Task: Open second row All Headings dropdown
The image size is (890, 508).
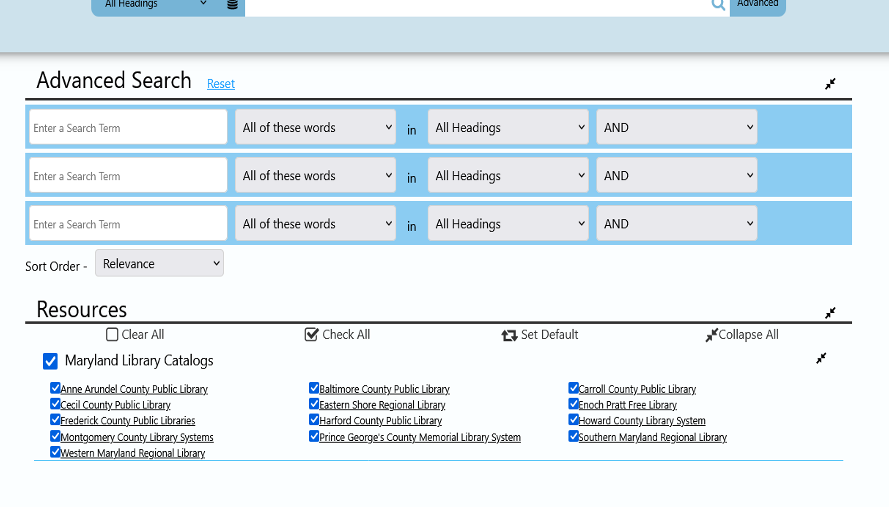Action: [x=508, y=175]
